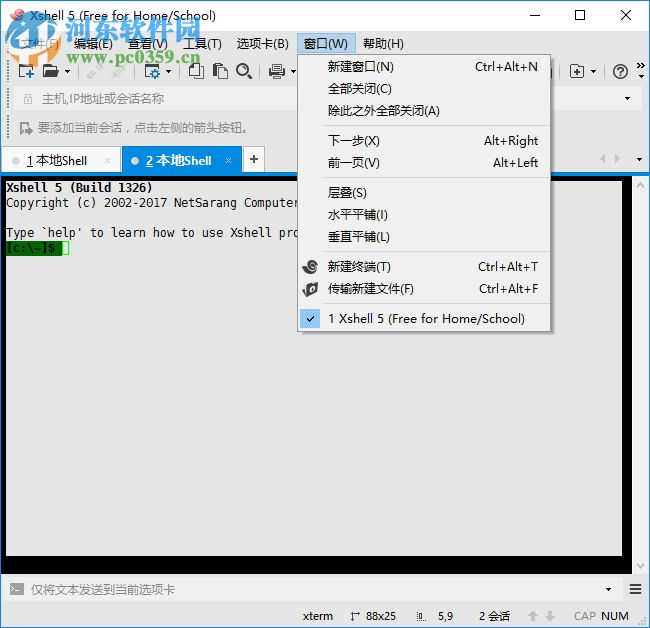Focus the 仅将文本发送到当前选项卡 input
650x628 pixels.
tap(315, 589)
